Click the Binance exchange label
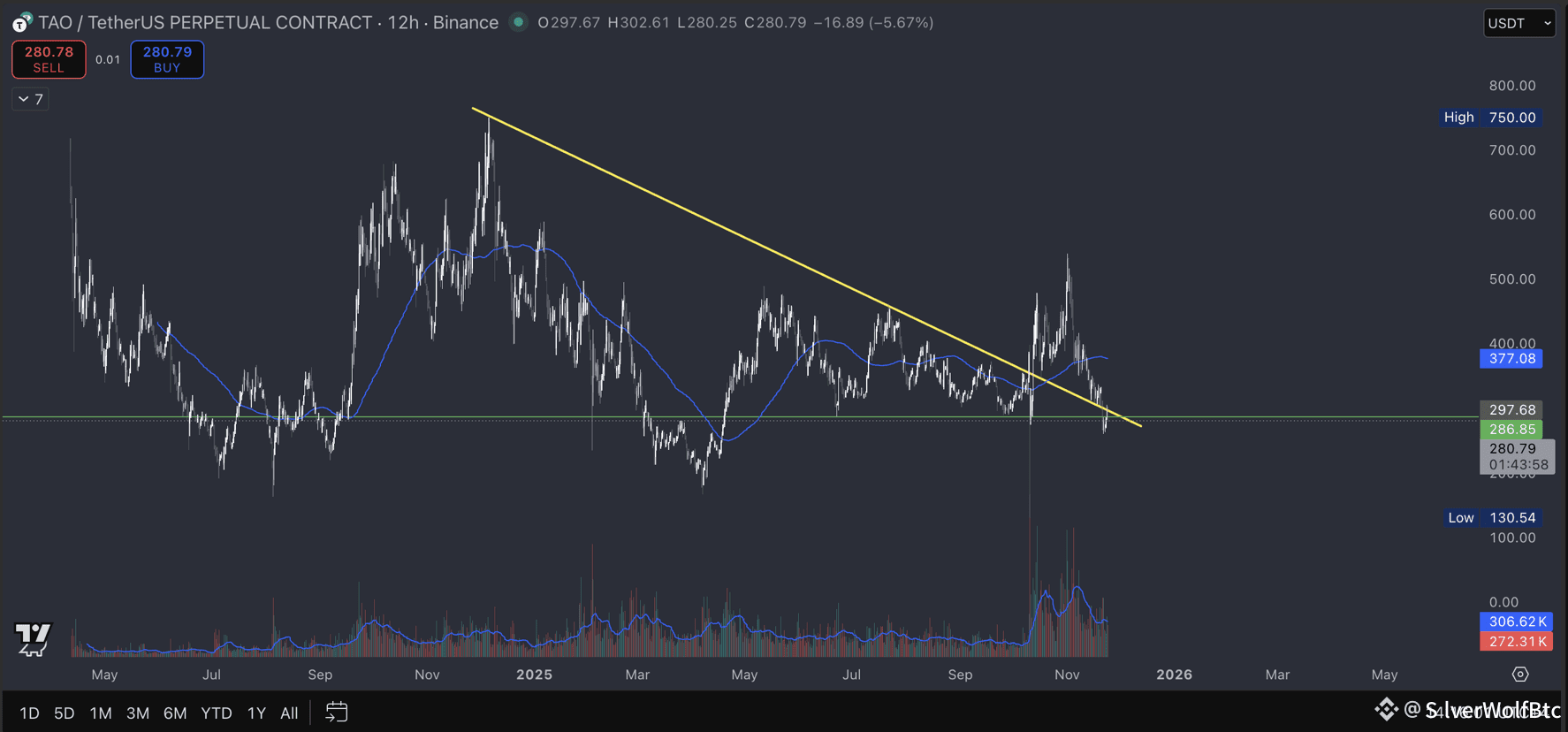 point(466,22)
